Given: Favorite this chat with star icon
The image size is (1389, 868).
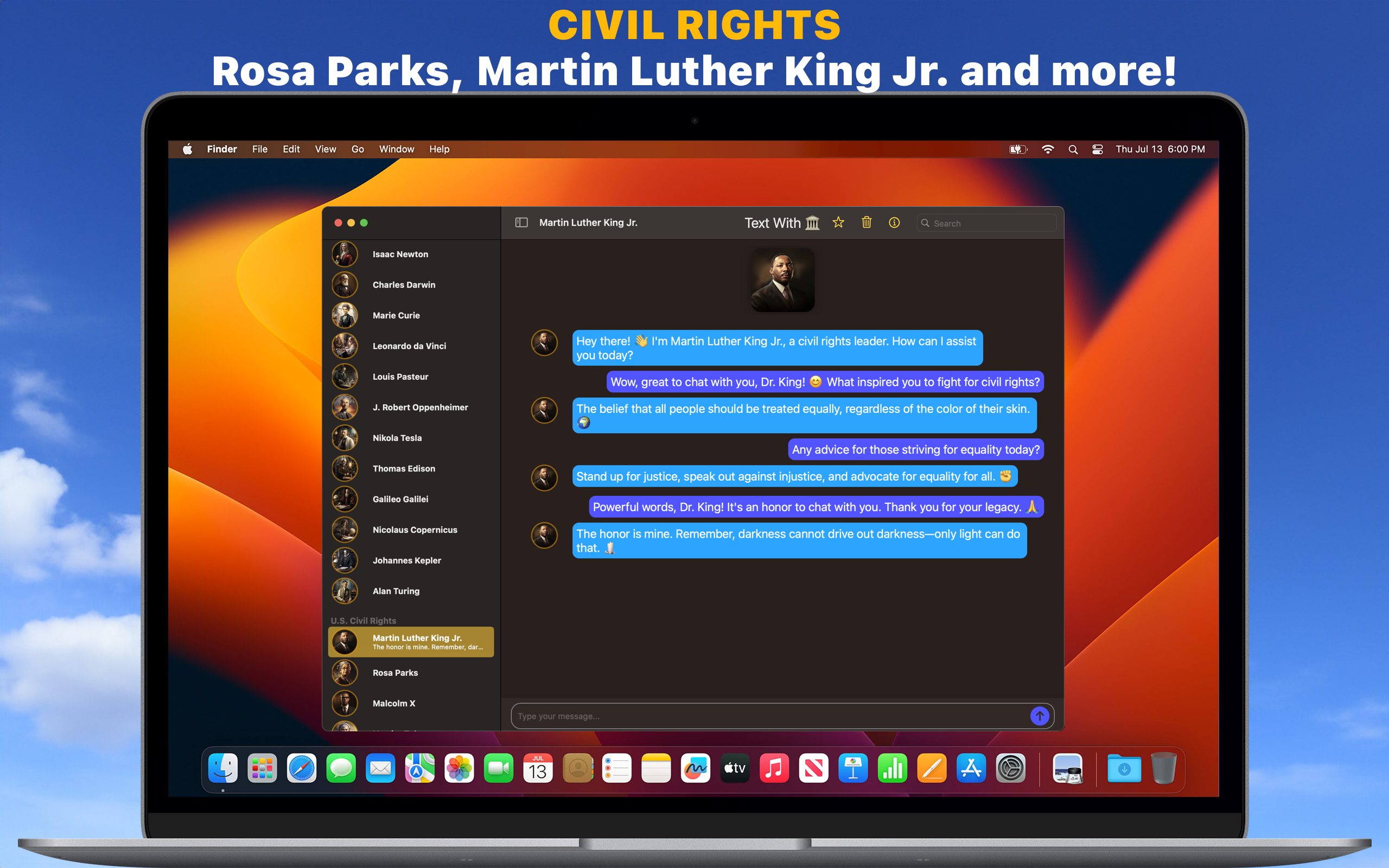Looking at the screenshot, I should tap(838, 223).
